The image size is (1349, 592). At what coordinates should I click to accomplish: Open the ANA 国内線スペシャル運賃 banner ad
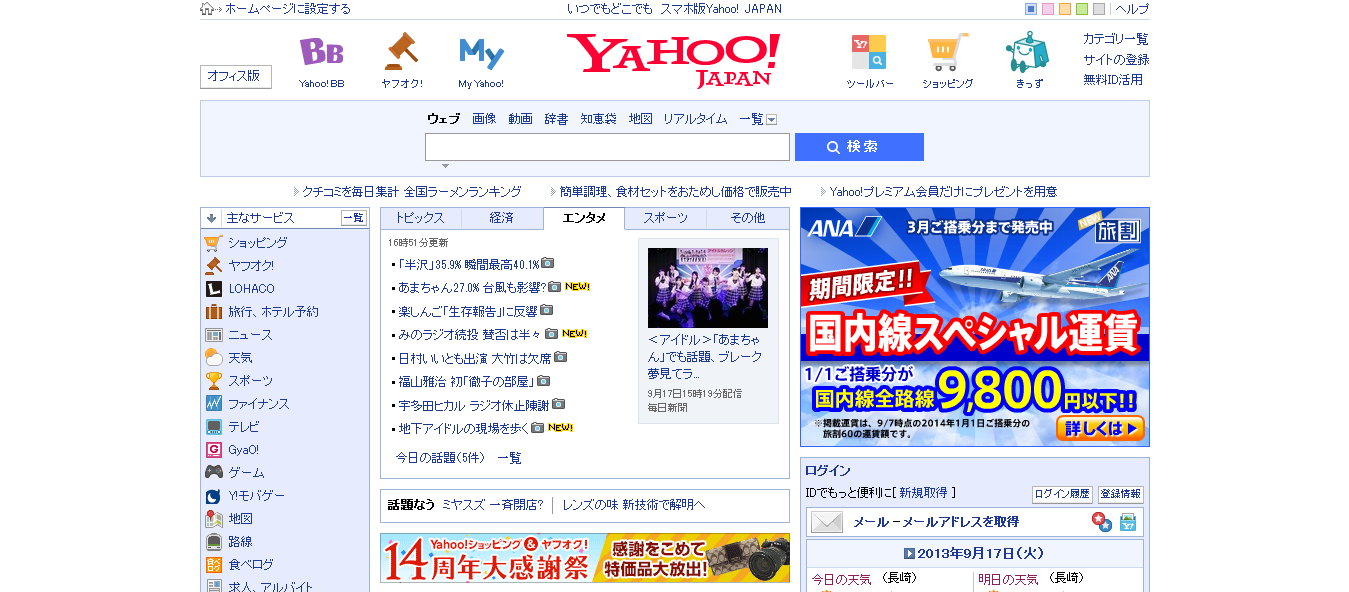[975, 327]
